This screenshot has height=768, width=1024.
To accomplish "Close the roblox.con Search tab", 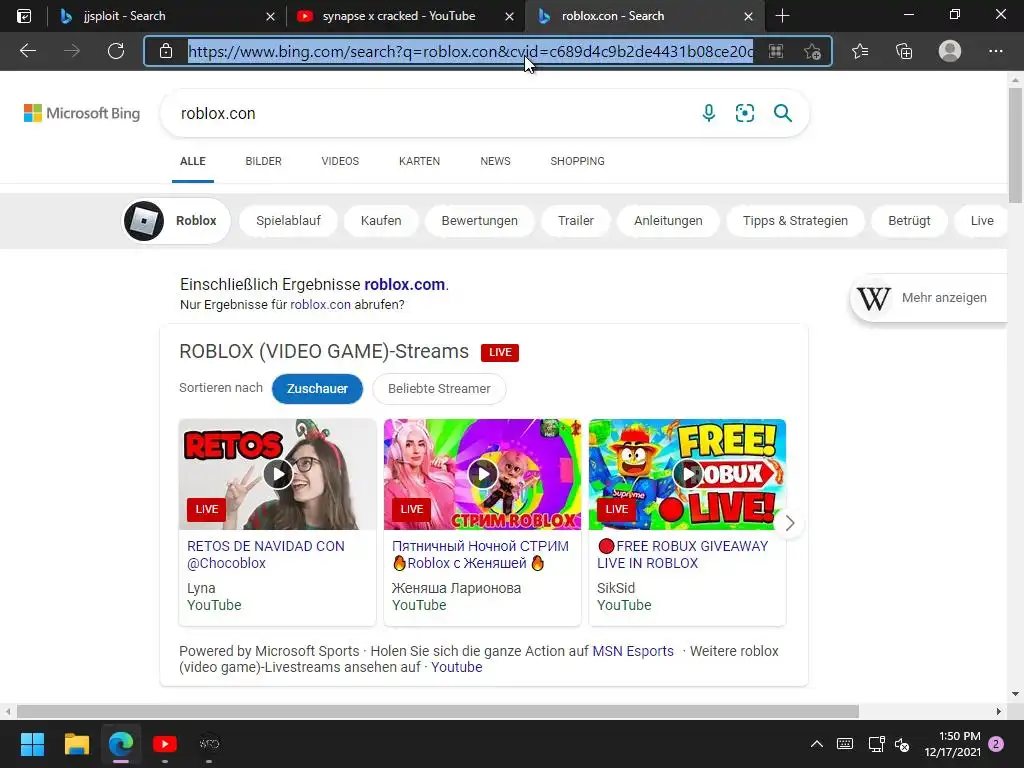I will pos(748,16).
